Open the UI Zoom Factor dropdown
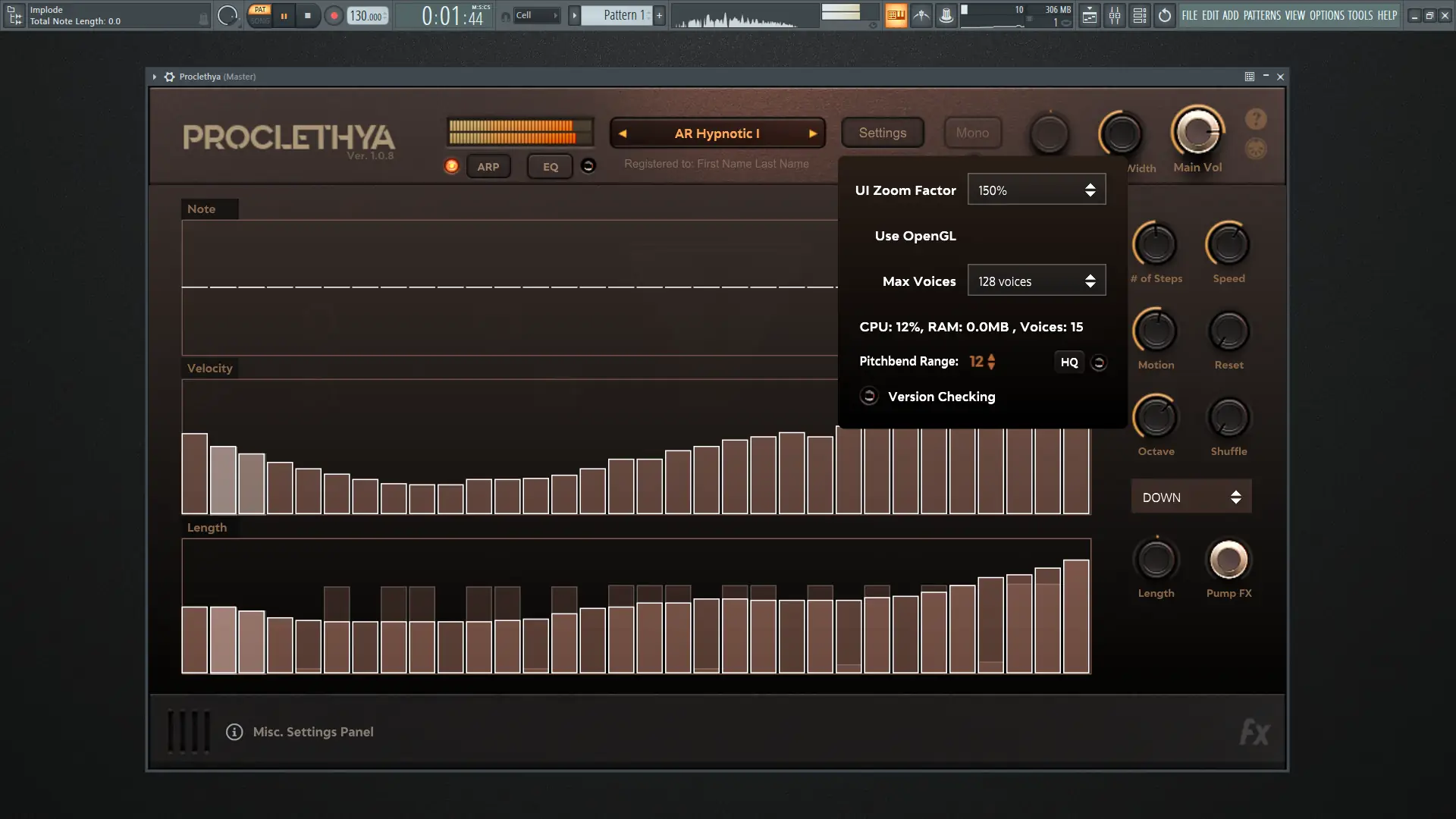The height and width of the screenshot is (819, 1456). [x=1036, y=190]
